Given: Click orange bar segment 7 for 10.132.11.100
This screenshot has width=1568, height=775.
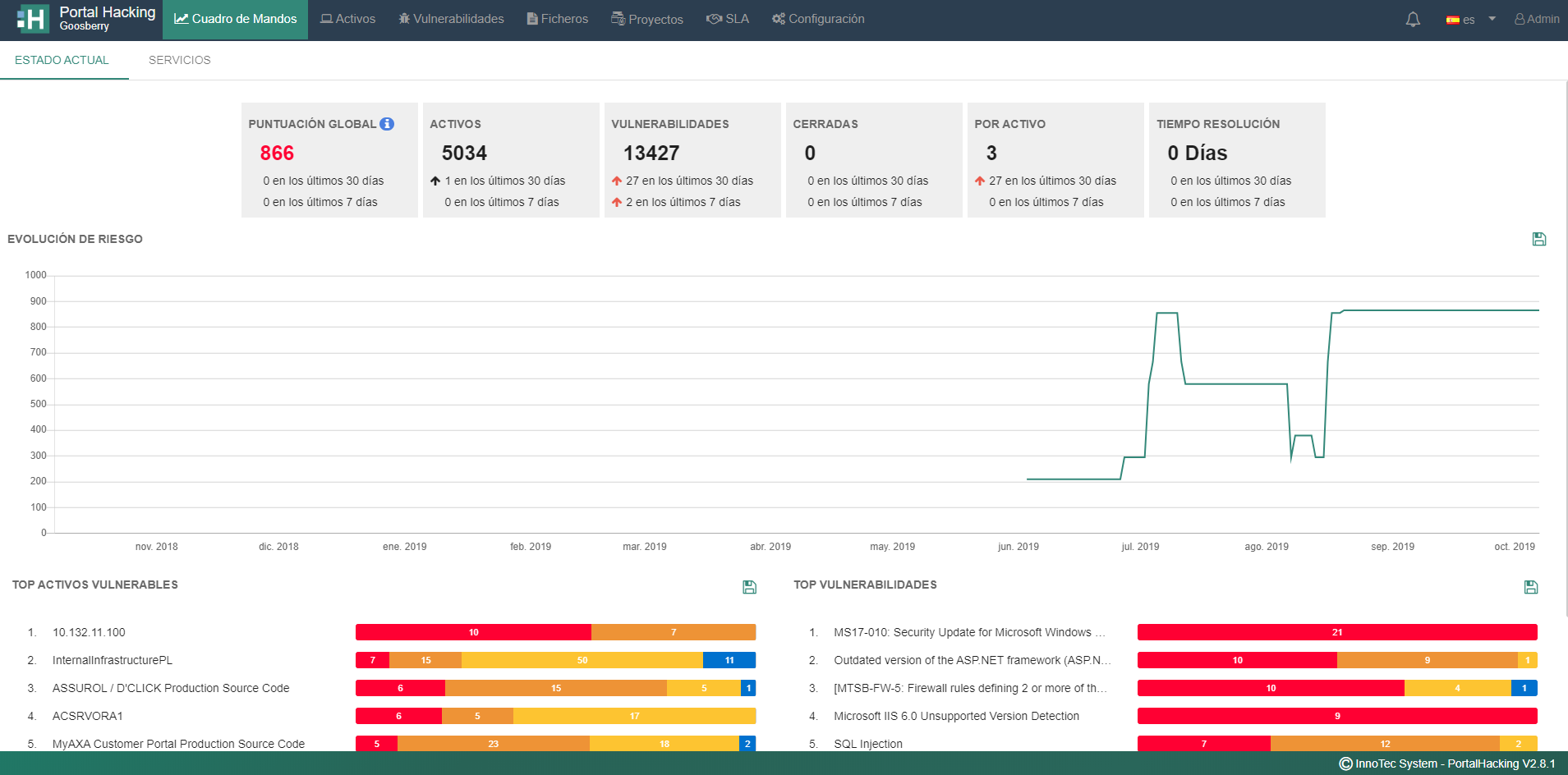Looking at the screenshot, I should (x=674, y=632).
